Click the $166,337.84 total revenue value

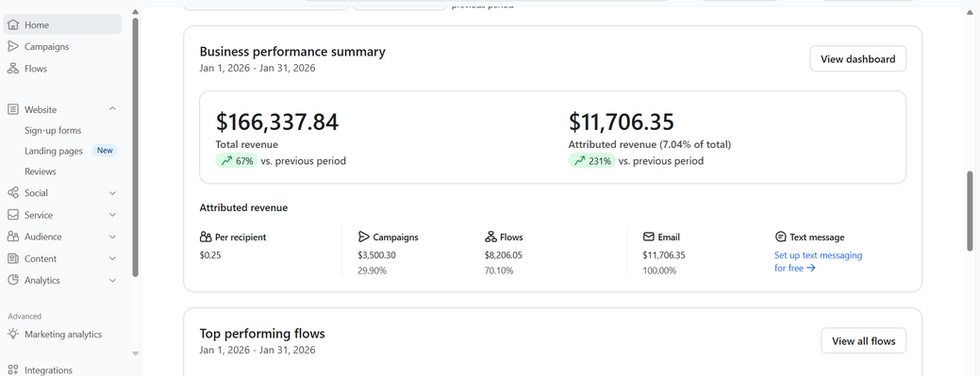pos(277,122)
